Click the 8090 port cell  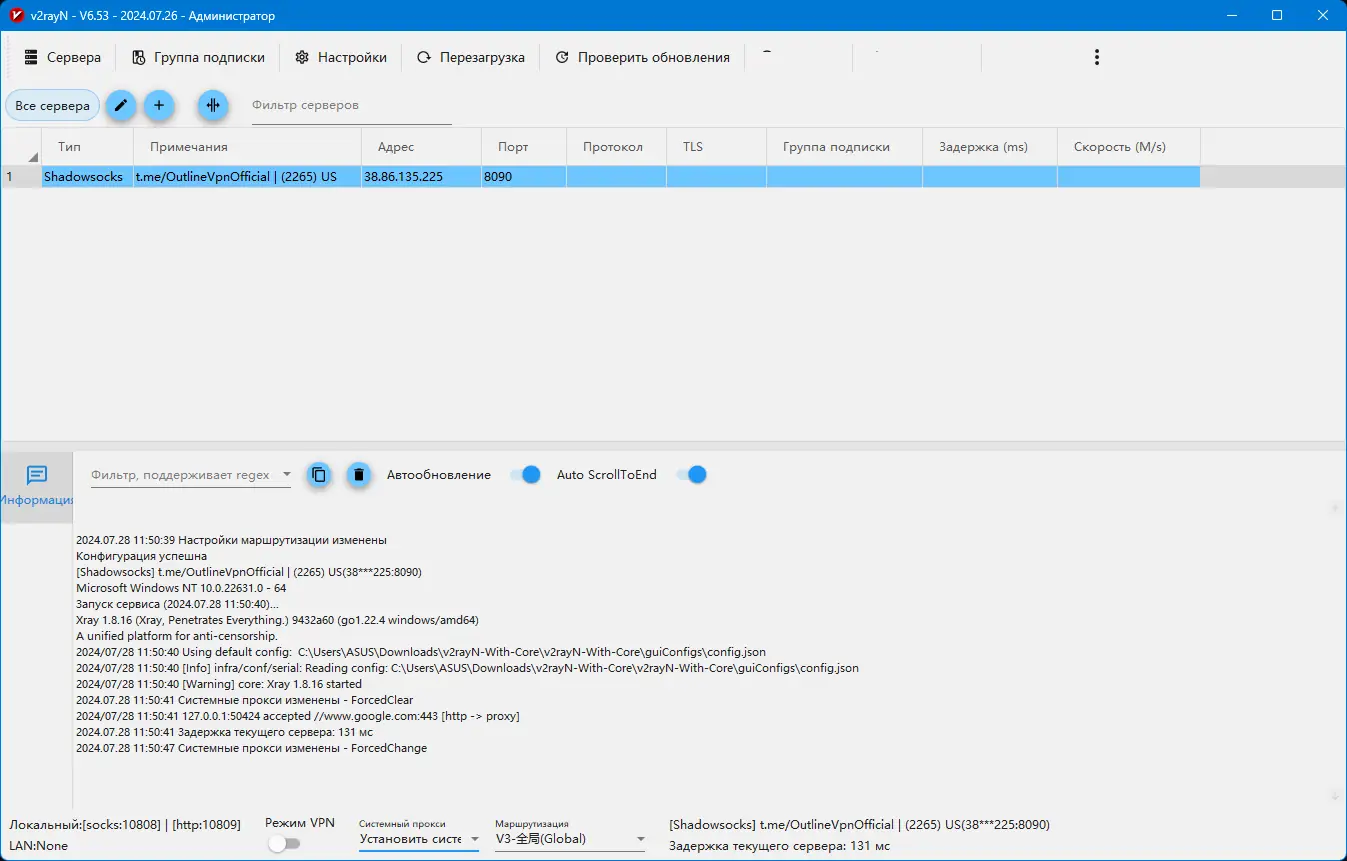click(524, 177)
